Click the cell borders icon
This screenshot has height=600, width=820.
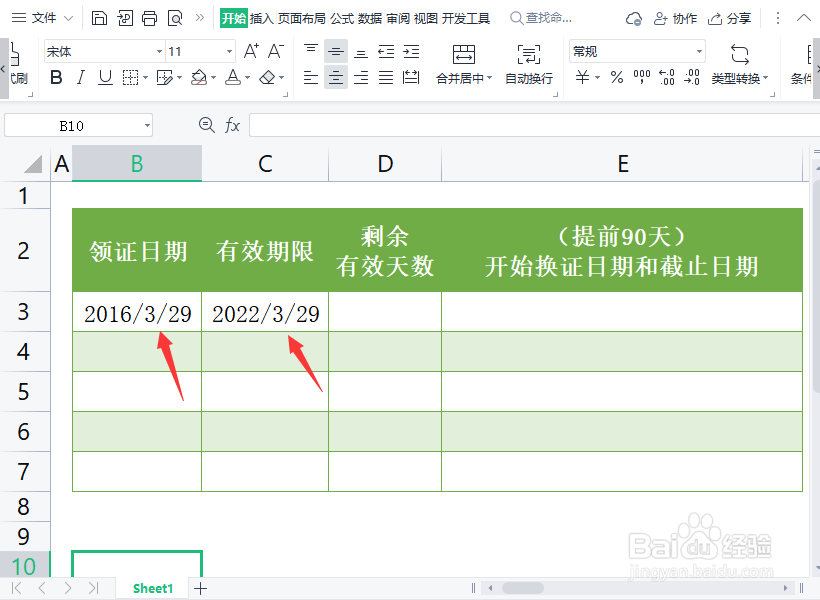(130, 77)
